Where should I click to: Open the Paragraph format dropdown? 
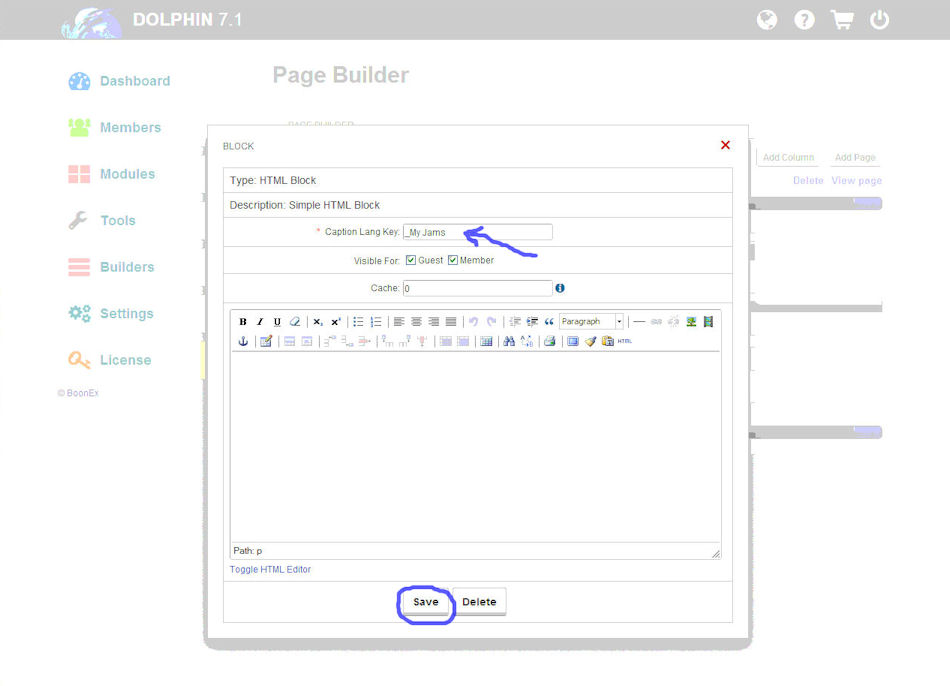591,322
